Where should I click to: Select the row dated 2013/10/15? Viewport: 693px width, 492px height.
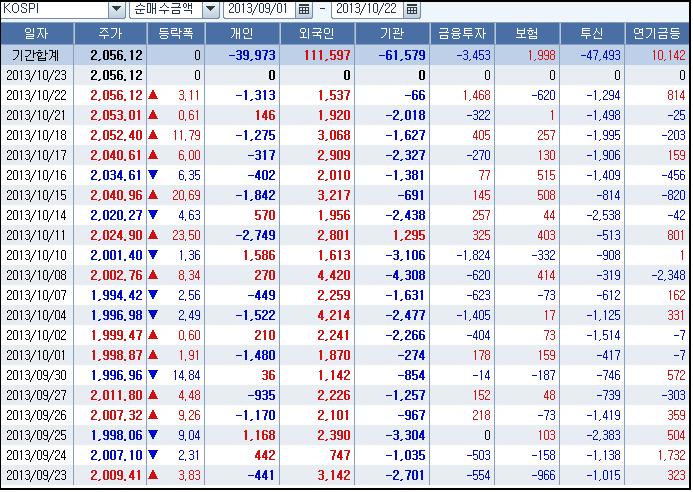tap(345, 195)
